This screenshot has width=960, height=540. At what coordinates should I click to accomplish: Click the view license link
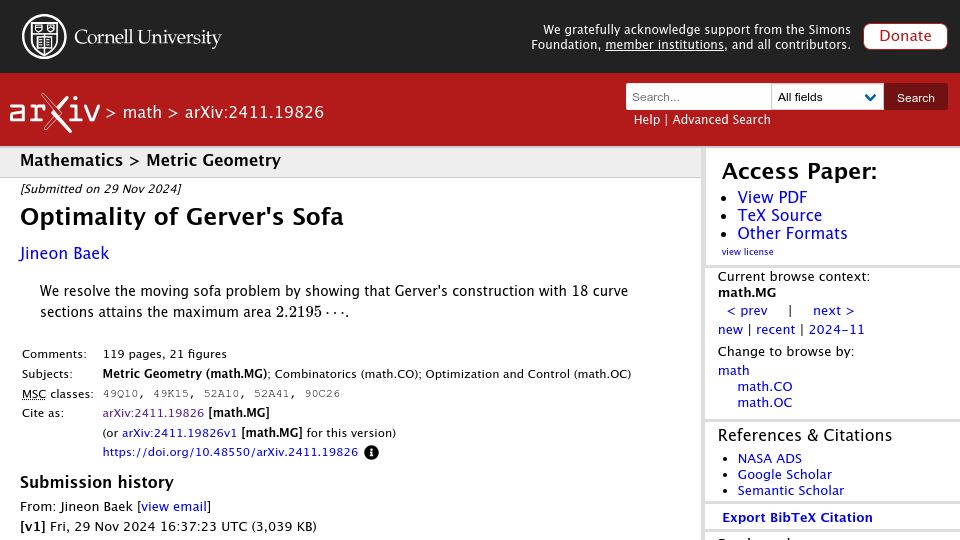[747, 252]
